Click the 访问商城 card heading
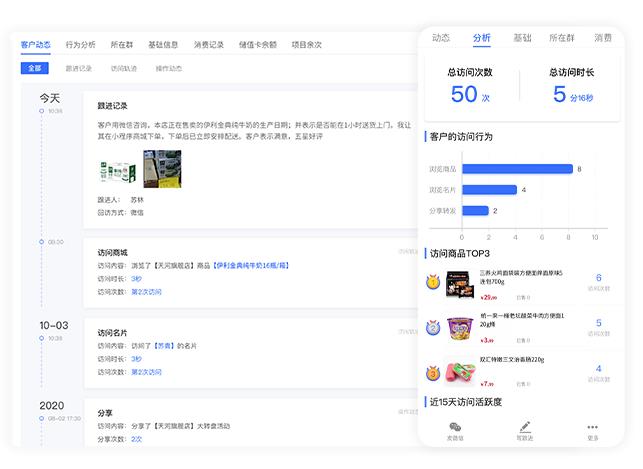This screenshot has width=643, height=469. click(x=112, y=253)
